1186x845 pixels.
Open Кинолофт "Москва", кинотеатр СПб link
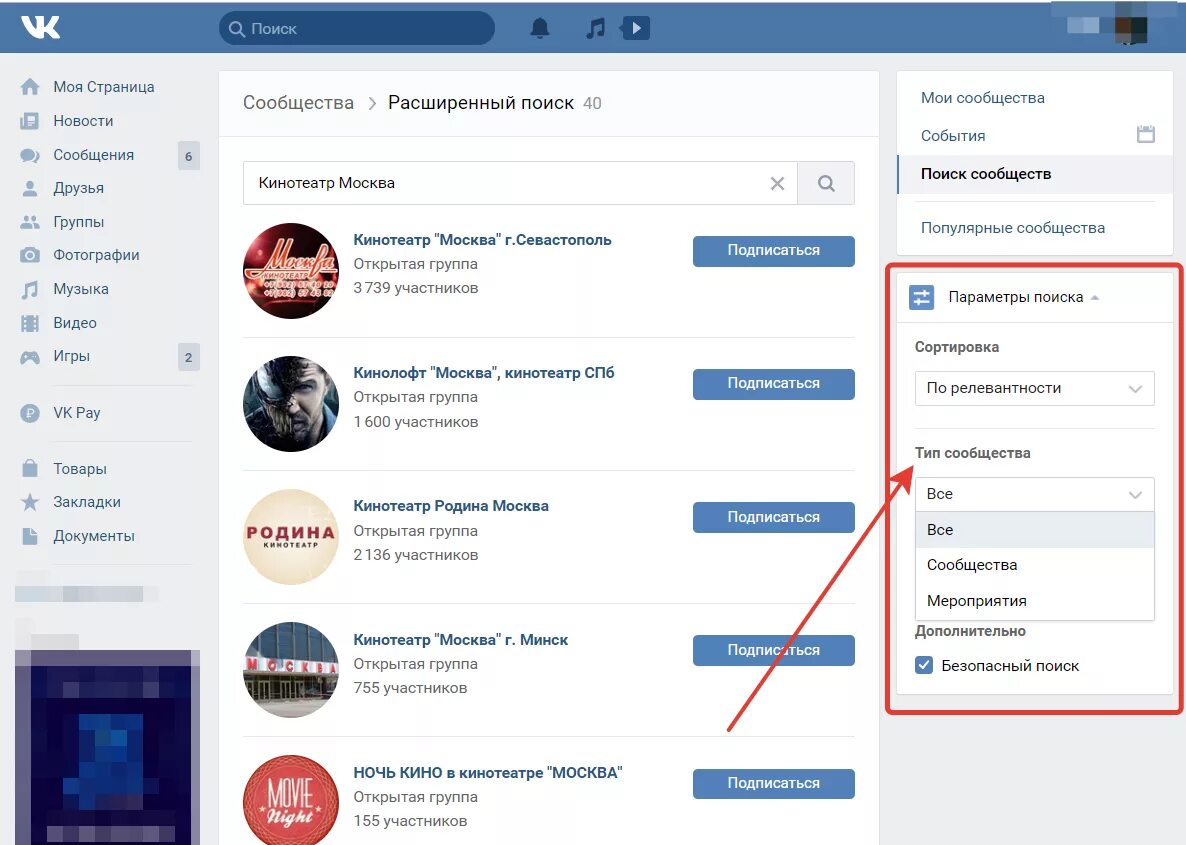[x=483, y=373]
